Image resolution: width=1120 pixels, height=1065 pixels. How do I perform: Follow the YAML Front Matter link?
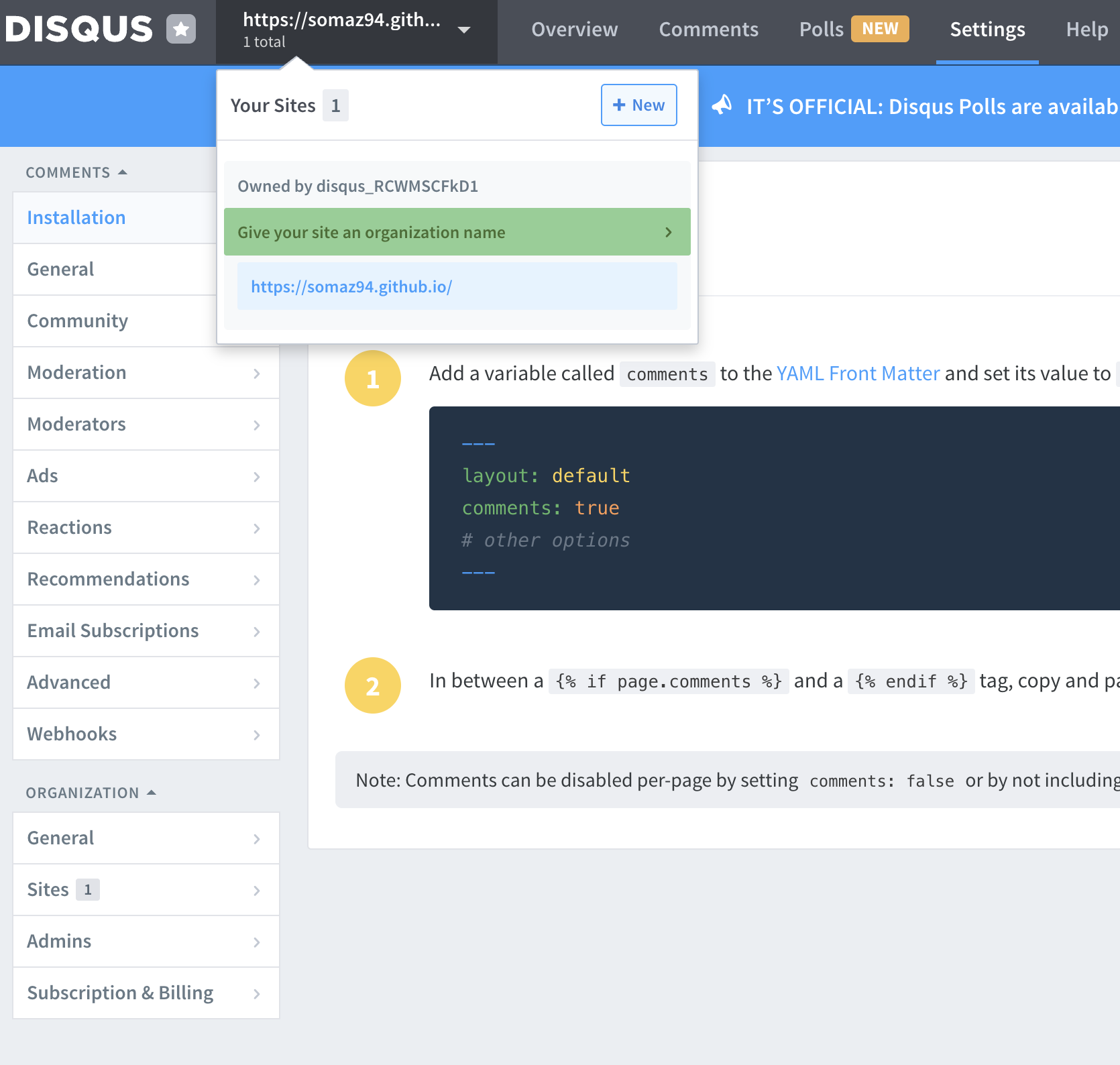pos(858,374)
